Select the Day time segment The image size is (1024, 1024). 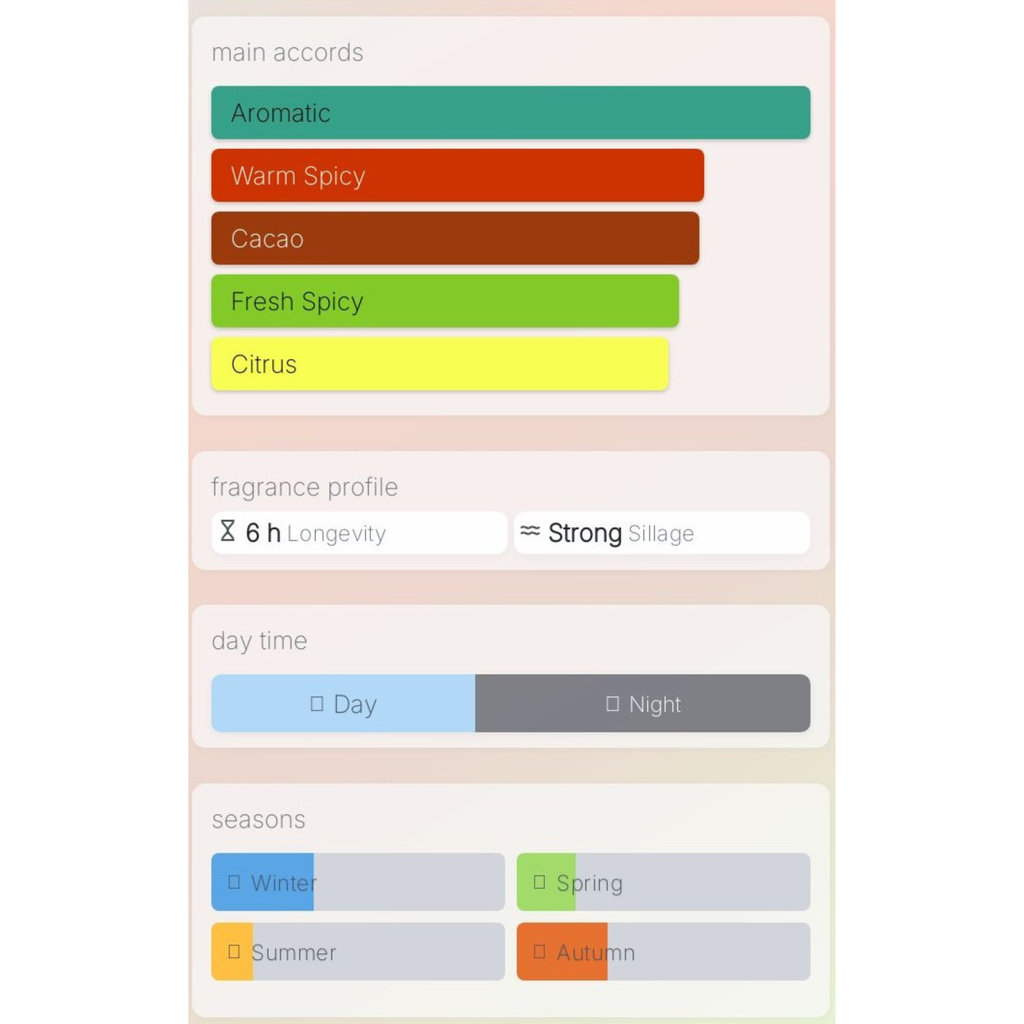(x=343, y=703)
